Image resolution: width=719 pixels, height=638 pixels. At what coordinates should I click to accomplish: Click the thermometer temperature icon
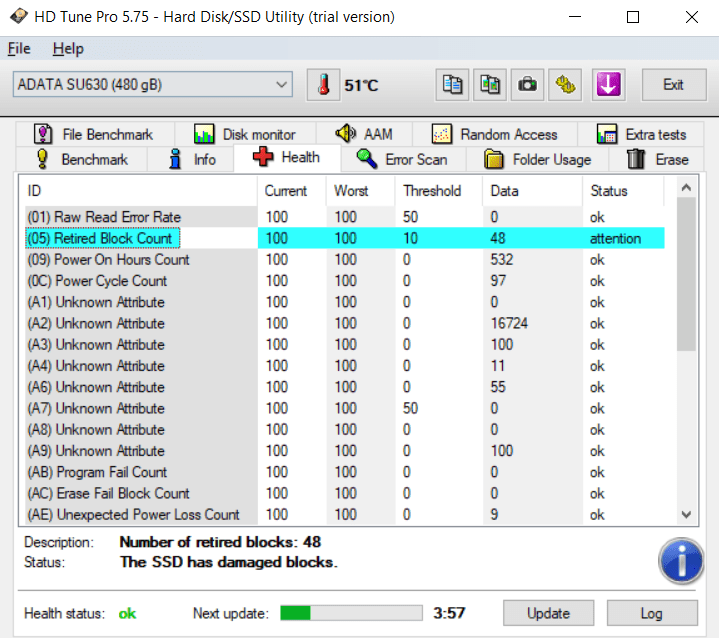click(x=323, y=85)
